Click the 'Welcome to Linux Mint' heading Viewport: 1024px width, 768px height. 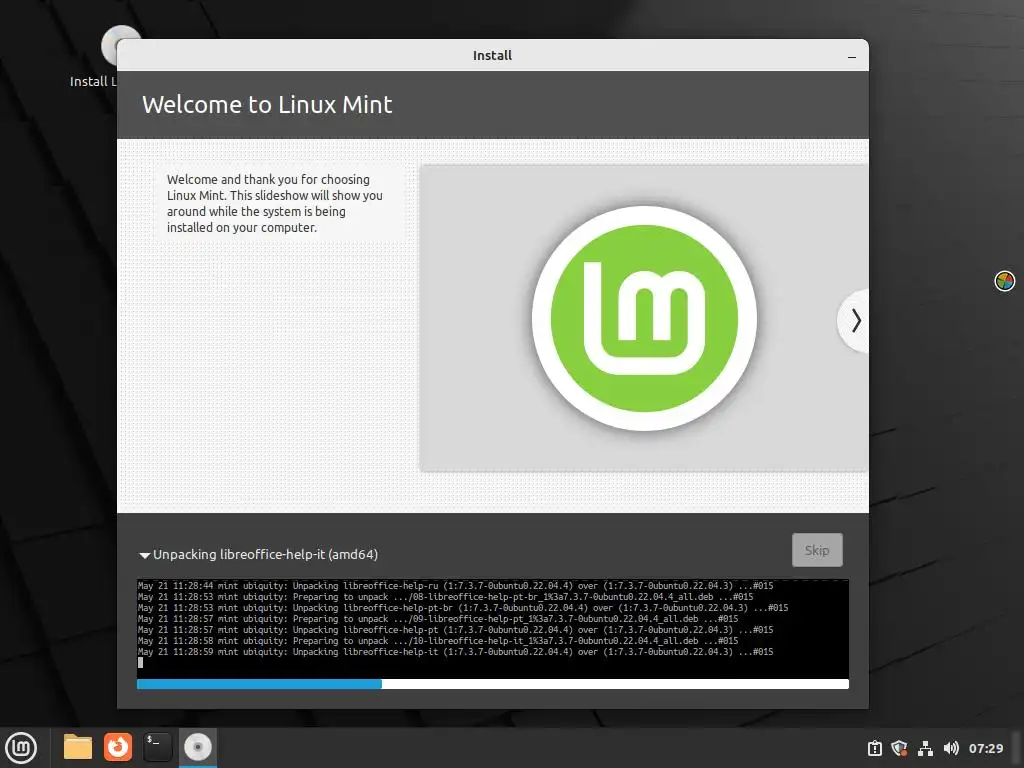tap(267, 104)
